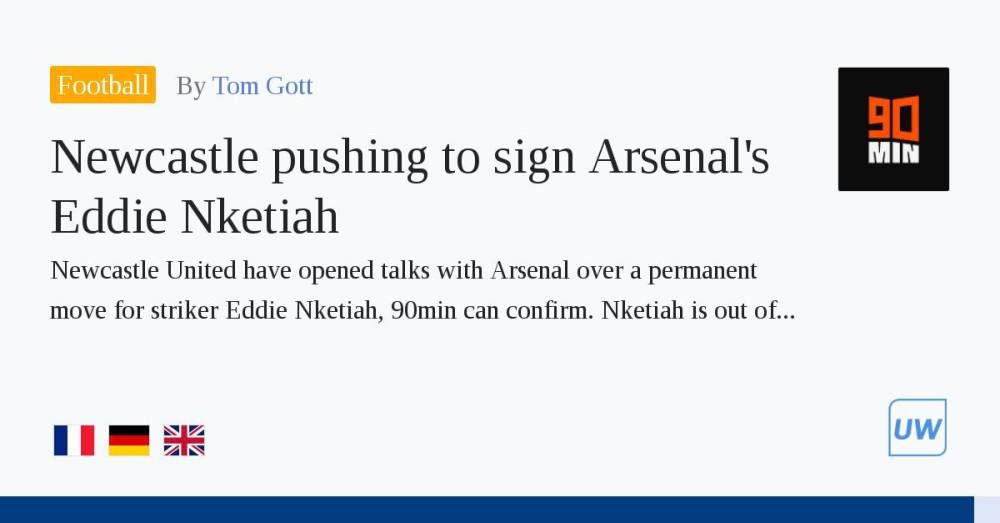Open the orange Football category tag
This screenshot has width=1000, height=523.
[x=103, y=84]
